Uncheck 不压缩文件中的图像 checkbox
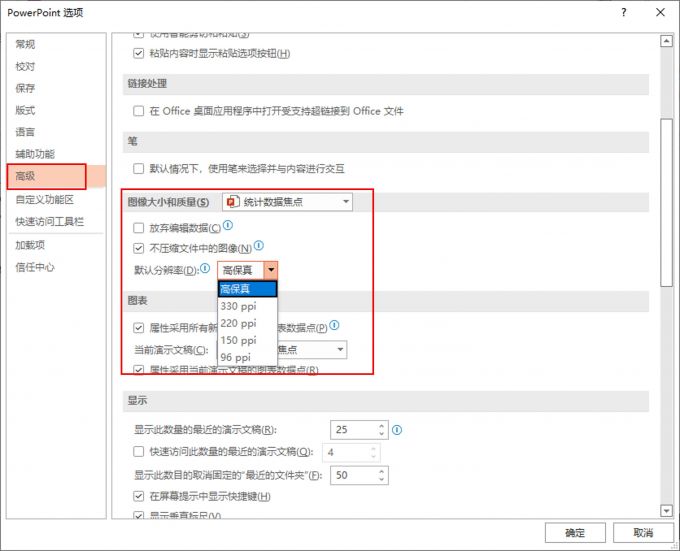 coord(138,248)
